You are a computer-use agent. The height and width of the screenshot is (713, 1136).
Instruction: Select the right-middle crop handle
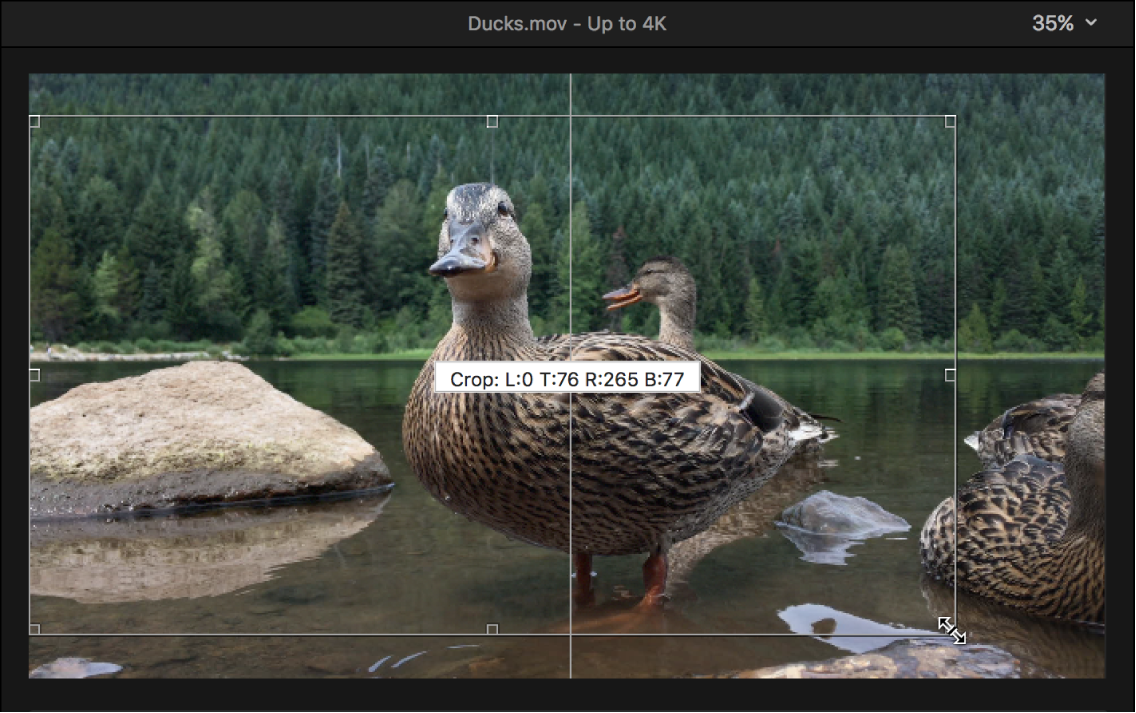(x=950, y=375)
